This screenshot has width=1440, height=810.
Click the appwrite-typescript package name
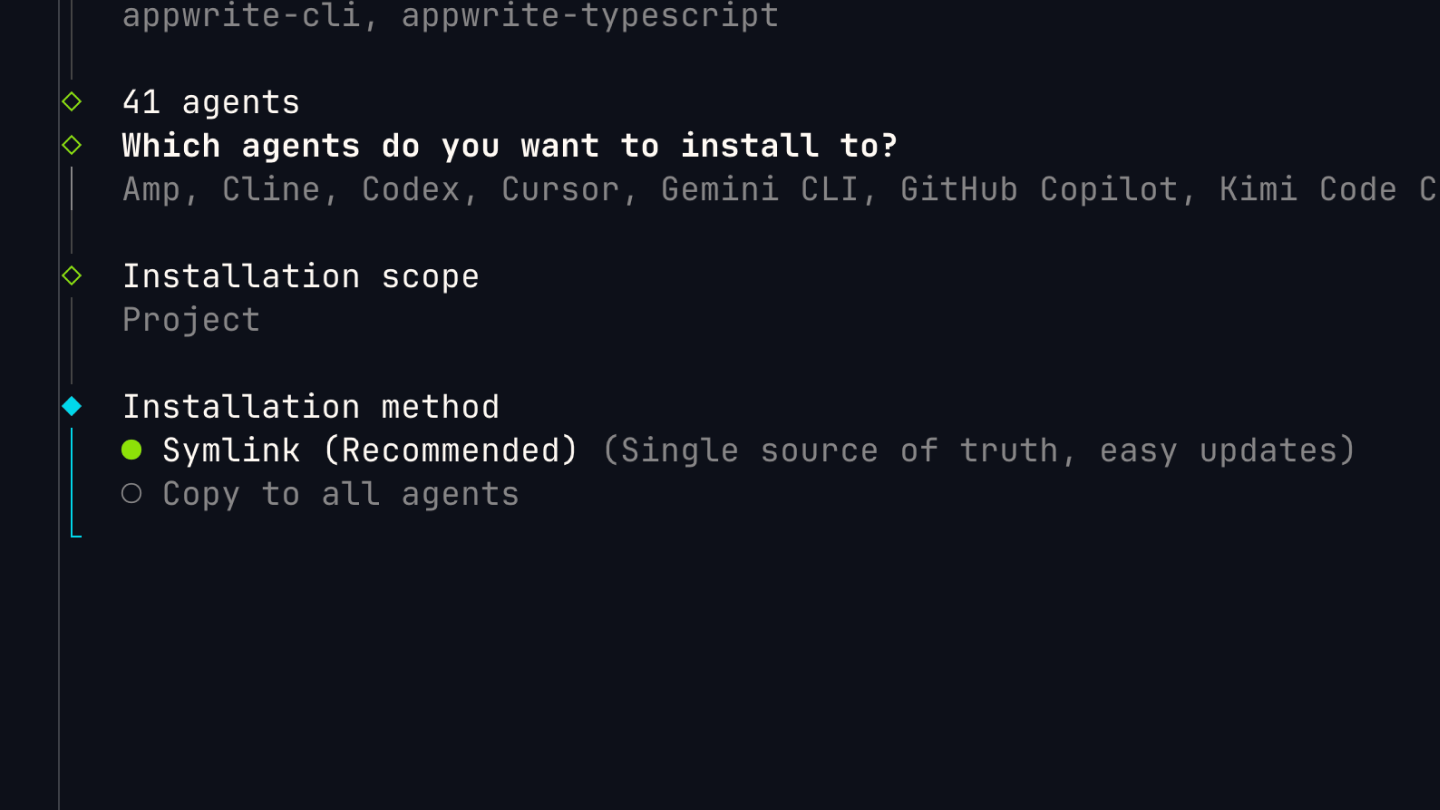click(x=590, y=15)
